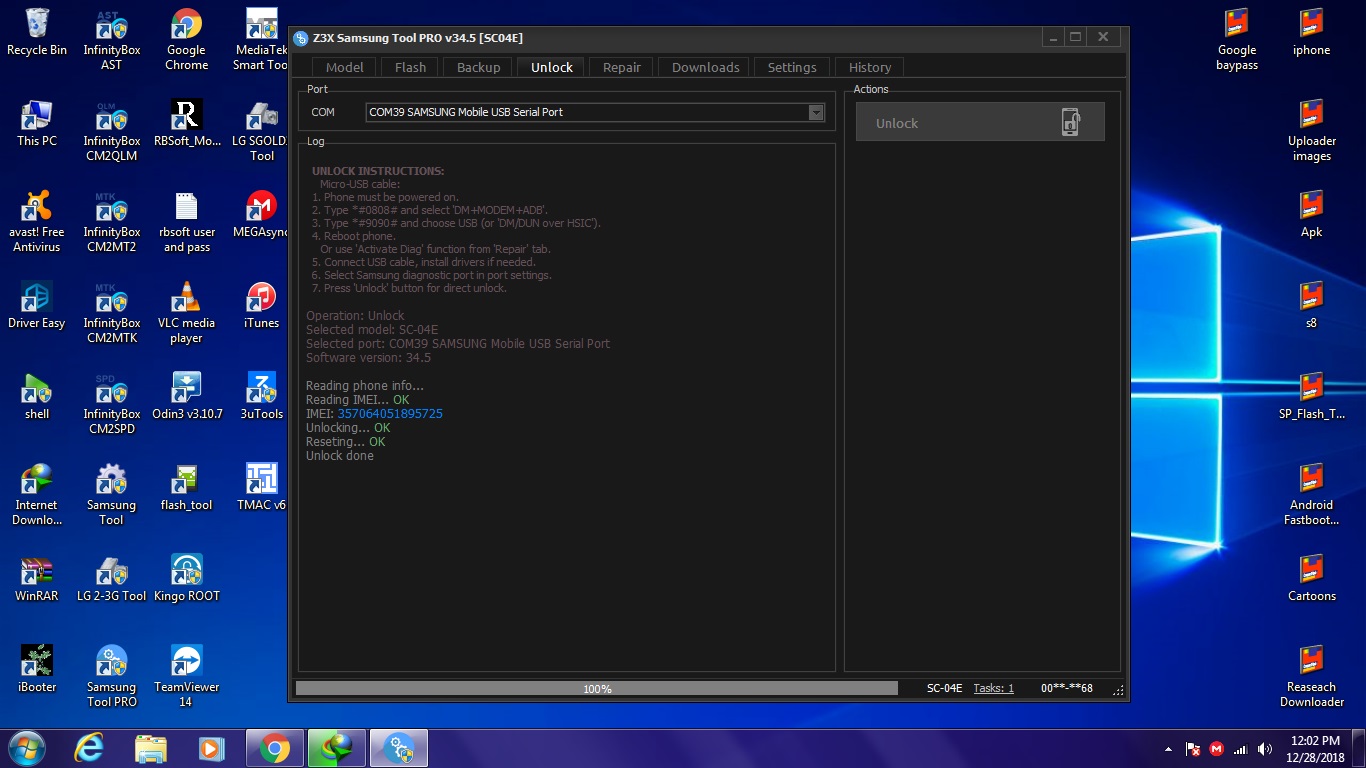Open rbsoft user and pass file

[187, 222]
